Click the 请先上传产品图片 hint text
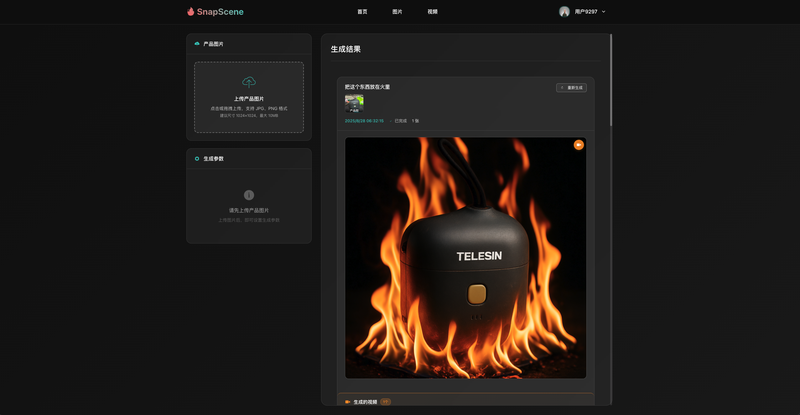The width and height of the screenshot is (800, 415). 249,210
